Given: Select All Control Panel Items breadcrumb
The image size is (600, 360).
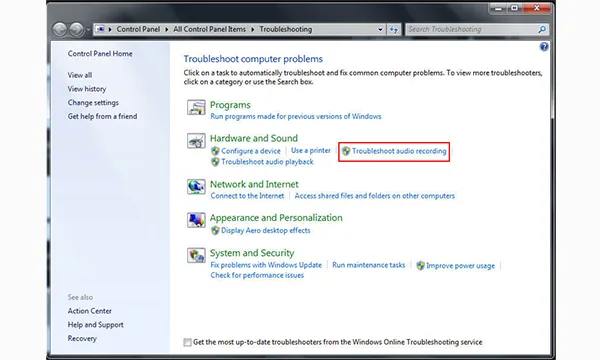Looking at the screenshot, I should [x=209, y=29].
